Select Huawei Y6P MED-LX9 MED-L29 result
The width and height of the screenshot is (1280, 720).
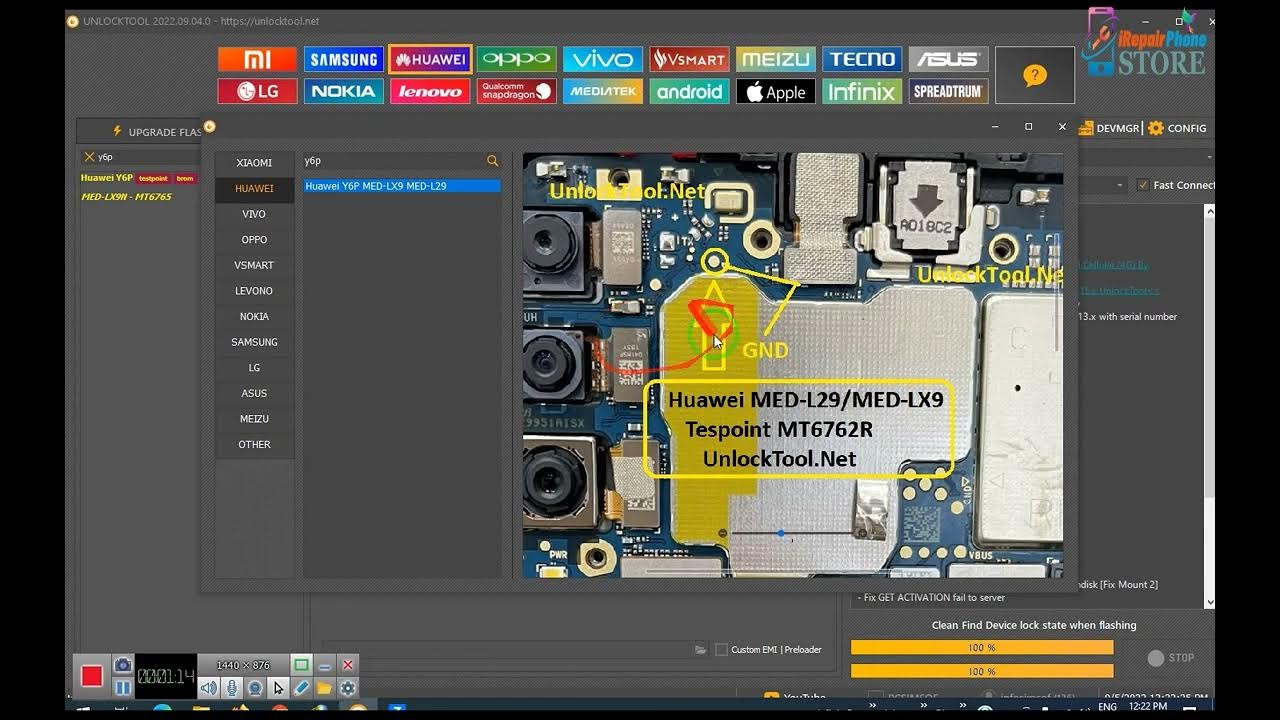(x=402, y=186)
